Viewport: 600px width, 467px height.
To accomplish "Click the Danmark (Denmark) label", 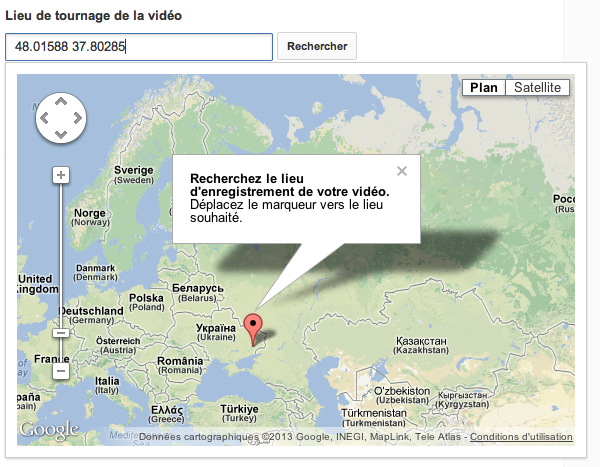I will click(95, 273).
